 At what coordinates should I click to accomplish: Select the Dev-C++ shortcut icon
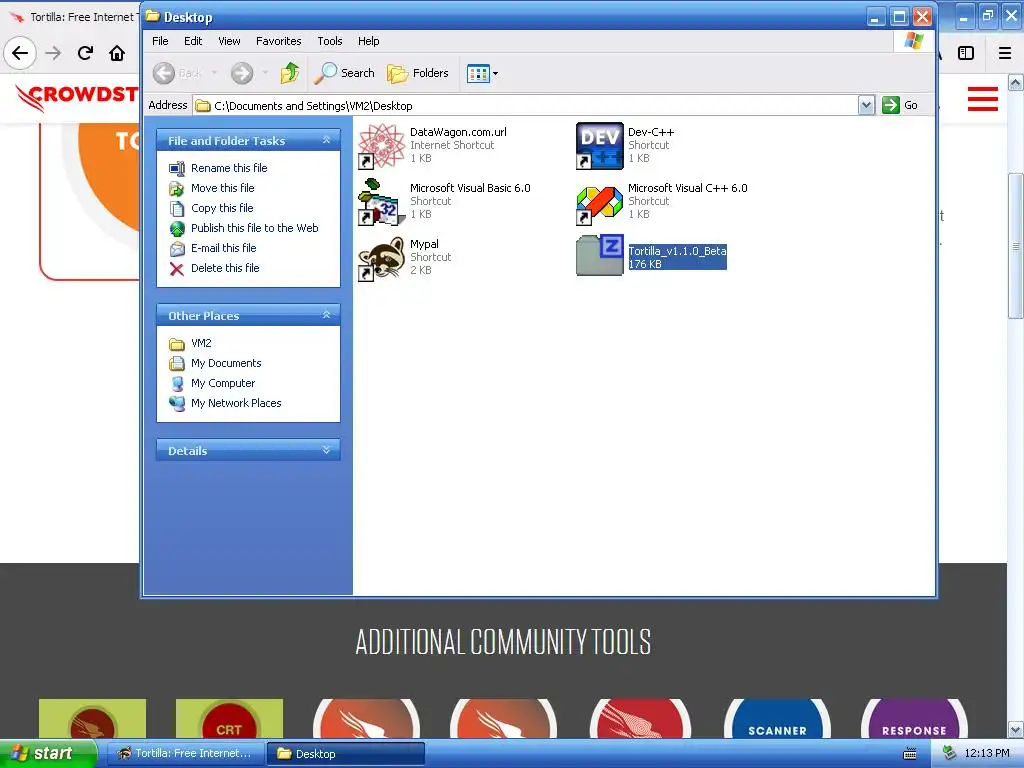600,146
